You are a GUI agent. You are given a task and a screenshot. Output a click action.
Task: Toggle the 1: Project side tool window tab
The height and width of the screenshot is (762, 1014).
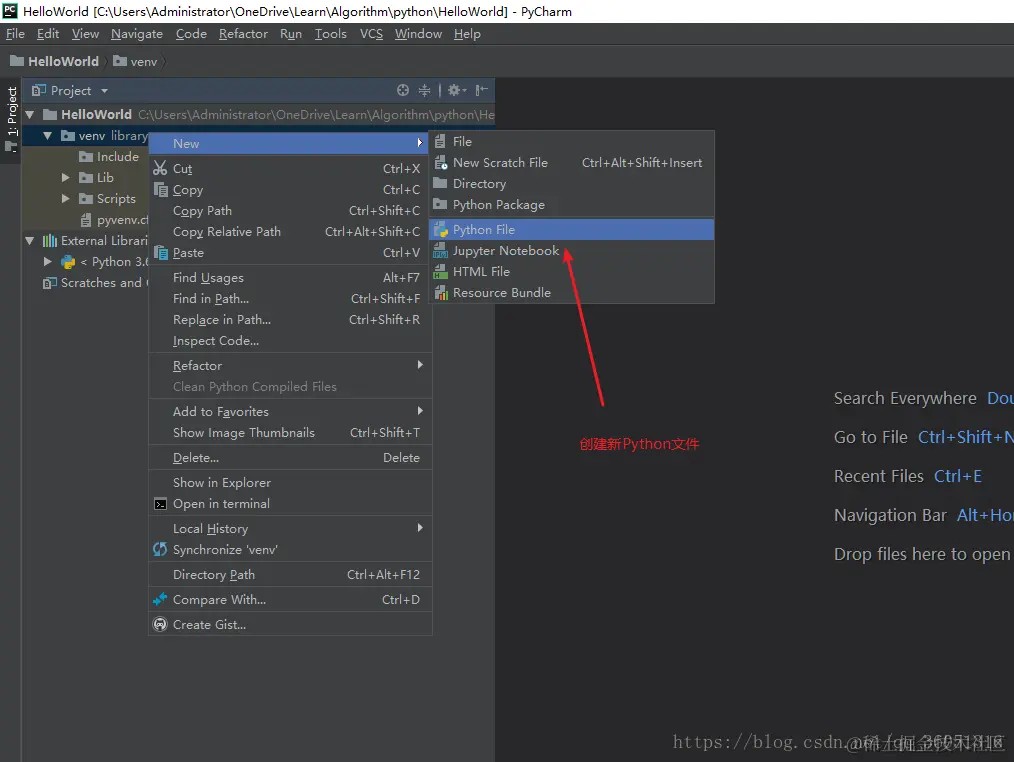(x=11, y=120)
